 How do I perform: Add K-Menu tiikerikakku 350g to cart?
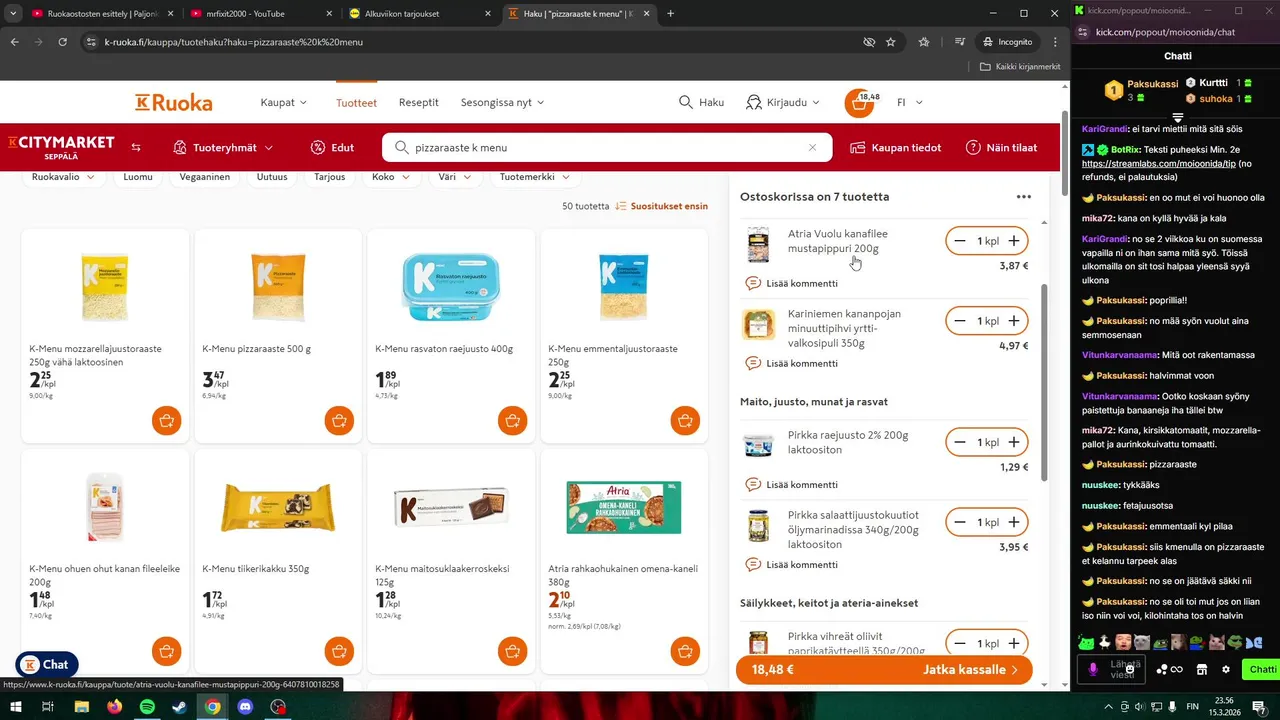point(340,651)
